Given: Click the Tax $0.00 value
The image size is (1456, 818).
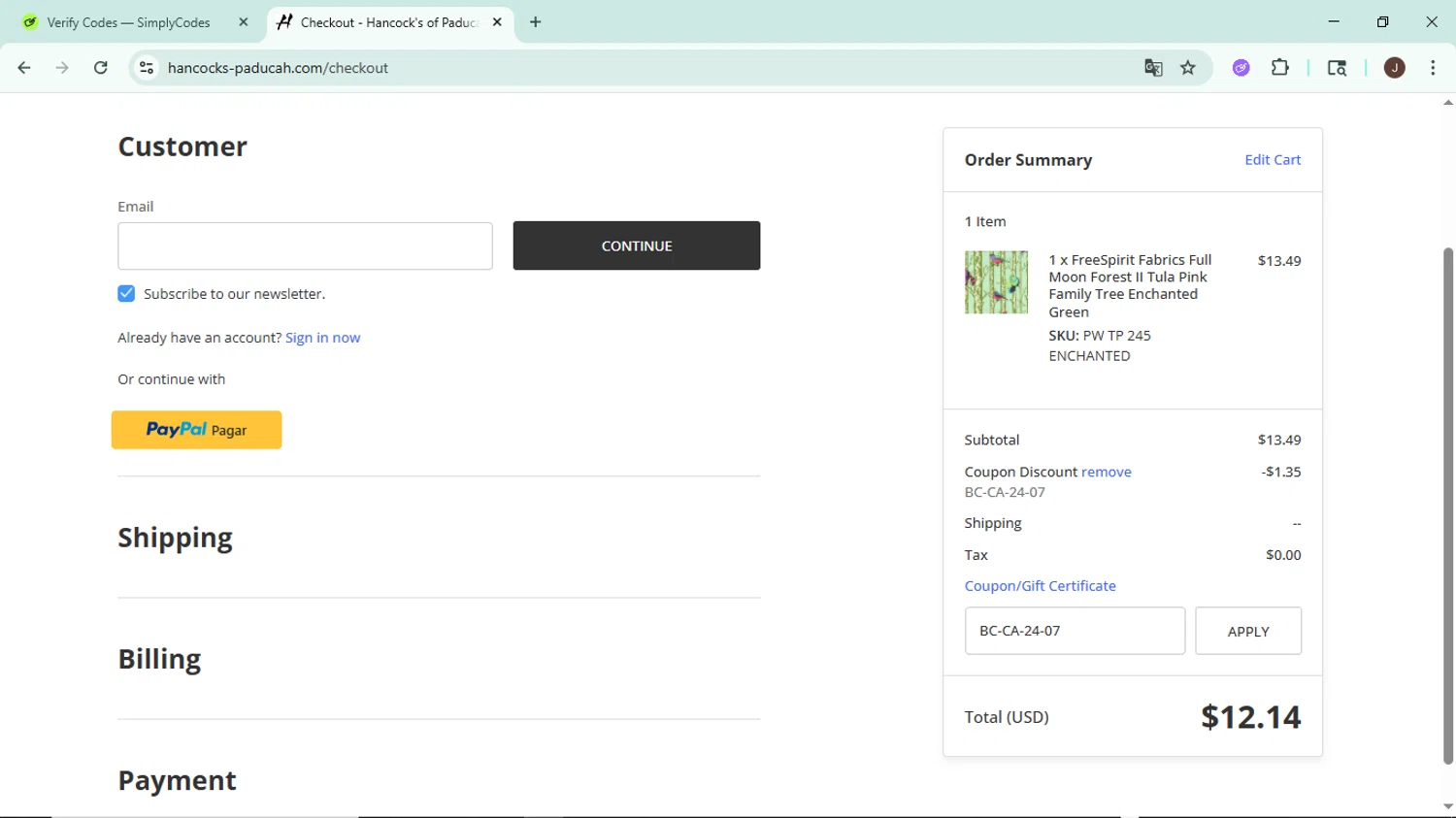Looking at the screenshot, I should (1283, 555).
